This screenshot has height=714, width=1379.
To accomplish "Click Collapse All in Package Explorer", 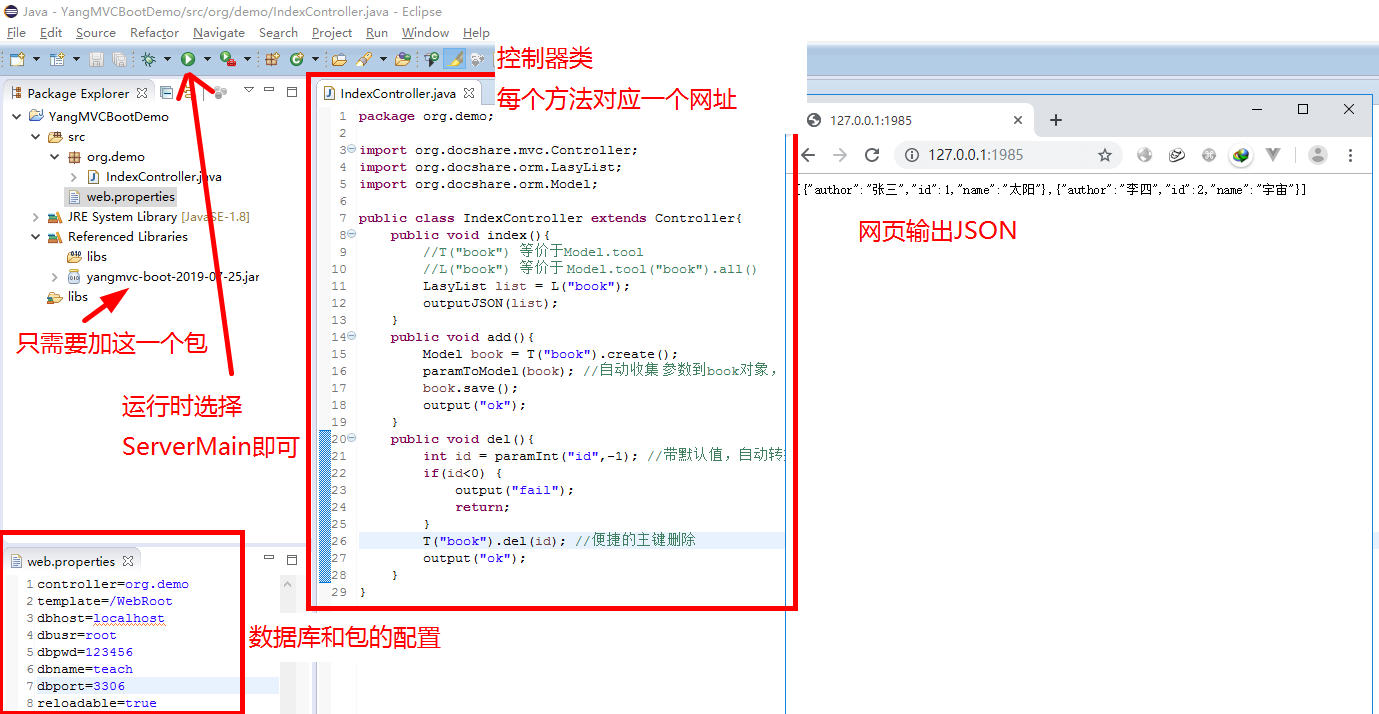I will [x=167, y=92].
